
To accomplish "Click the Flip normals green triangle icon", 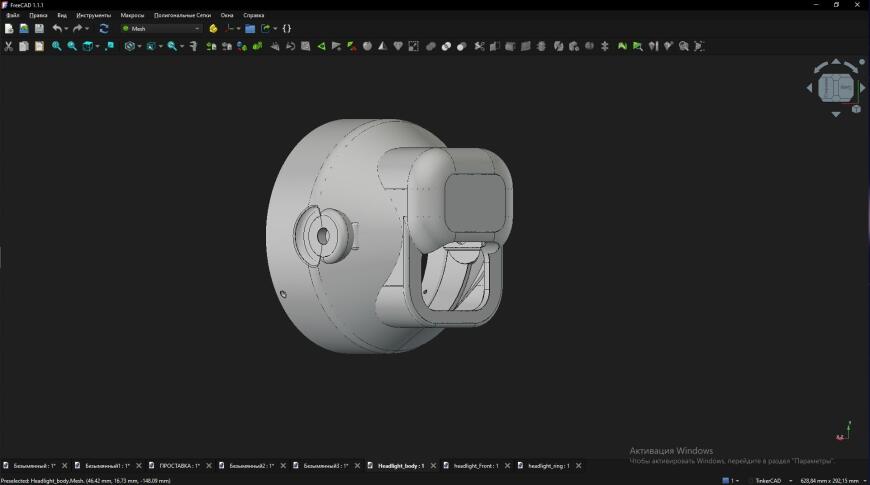I will (x=321, y=46).
